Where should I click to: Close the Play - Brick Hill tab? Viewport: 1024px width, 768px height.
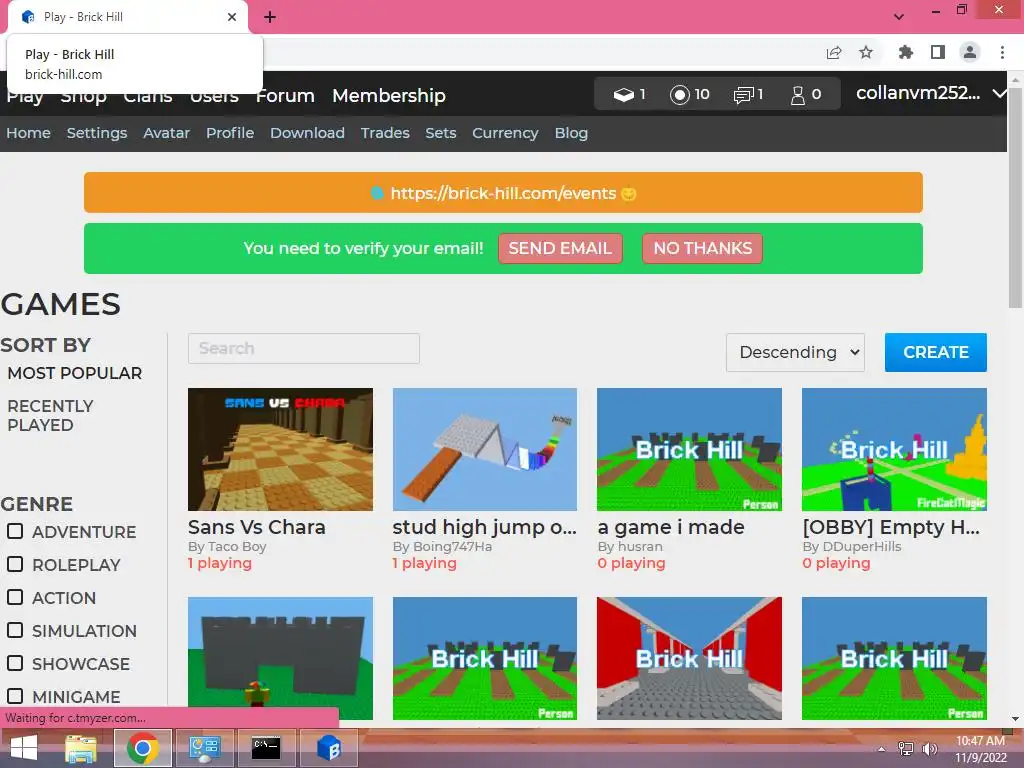tap(232, 17)
